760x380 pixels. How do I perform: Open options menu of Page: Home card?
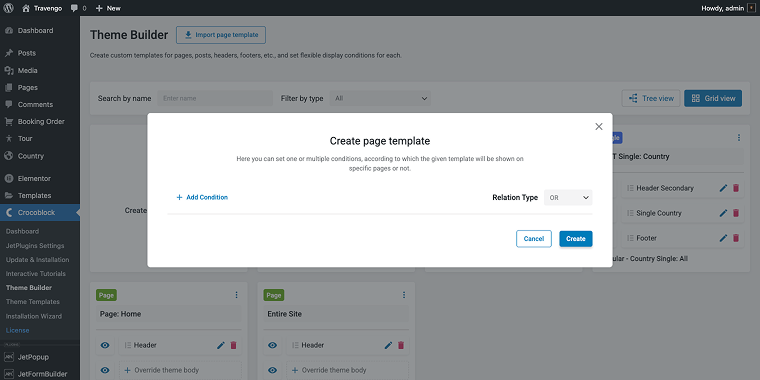[237, 295]
